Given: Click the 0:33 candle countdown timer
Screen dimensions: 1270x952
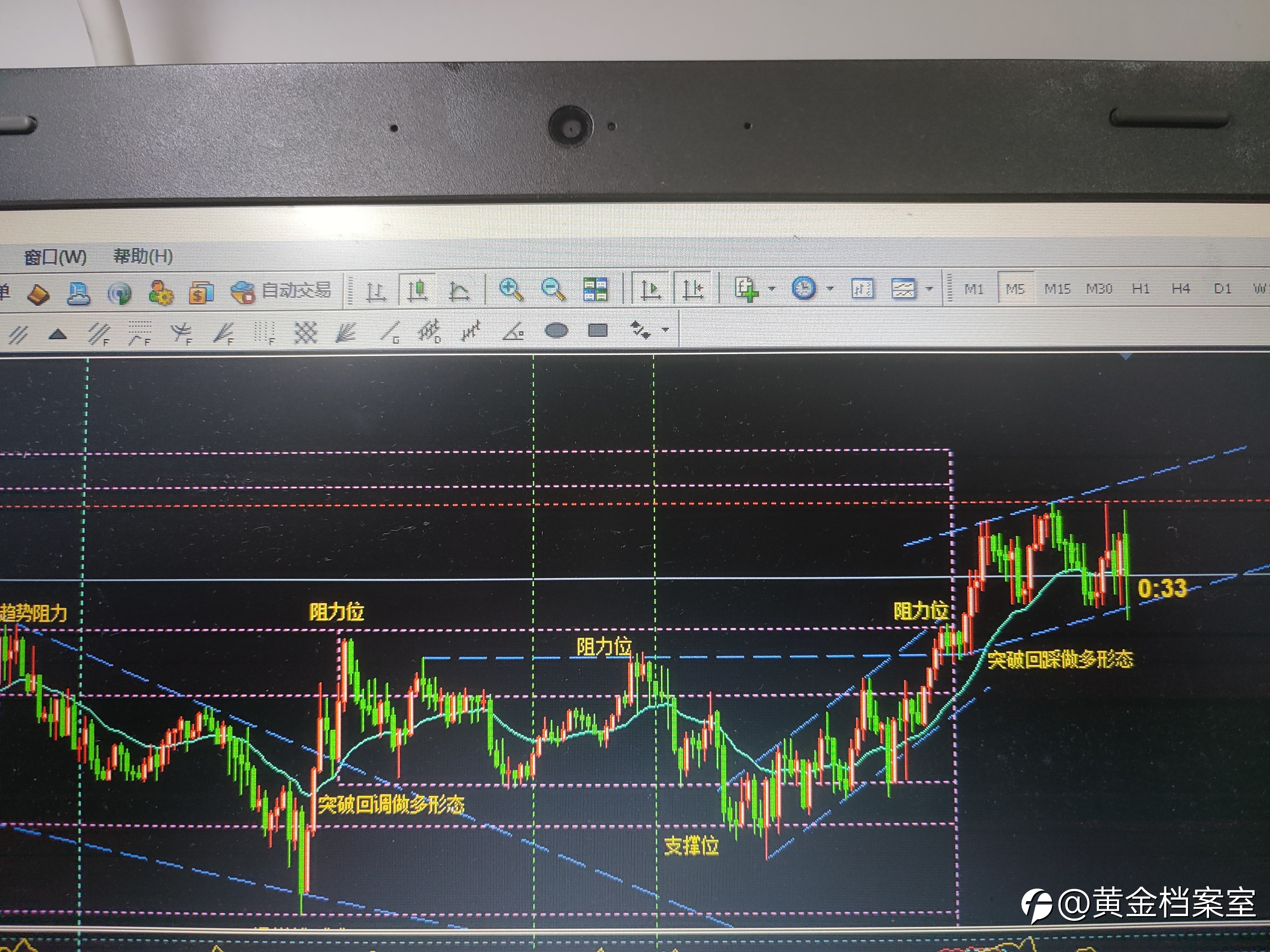Looking at the screenshot, I should (1162, 588).
